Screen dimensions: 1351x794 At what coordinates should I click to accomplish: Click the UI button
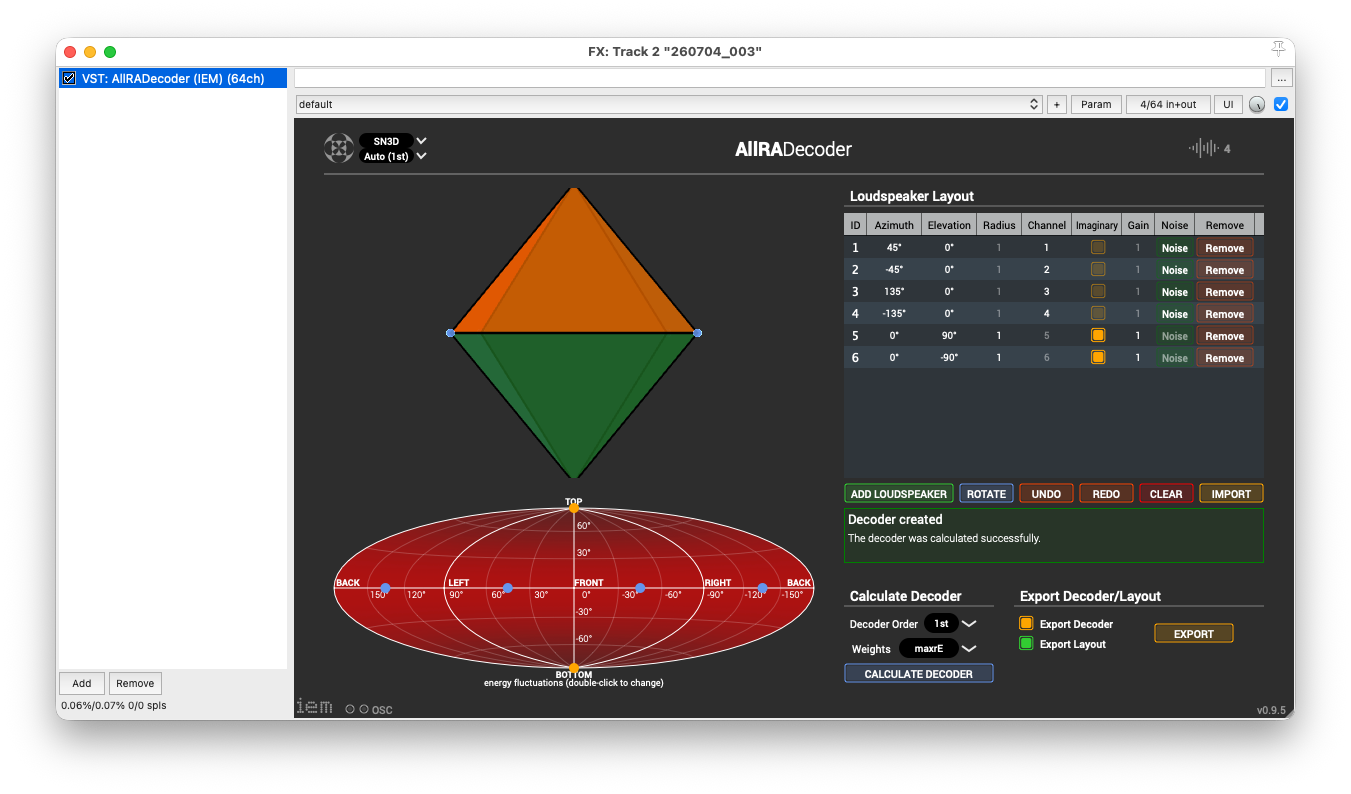(1228, 104)
